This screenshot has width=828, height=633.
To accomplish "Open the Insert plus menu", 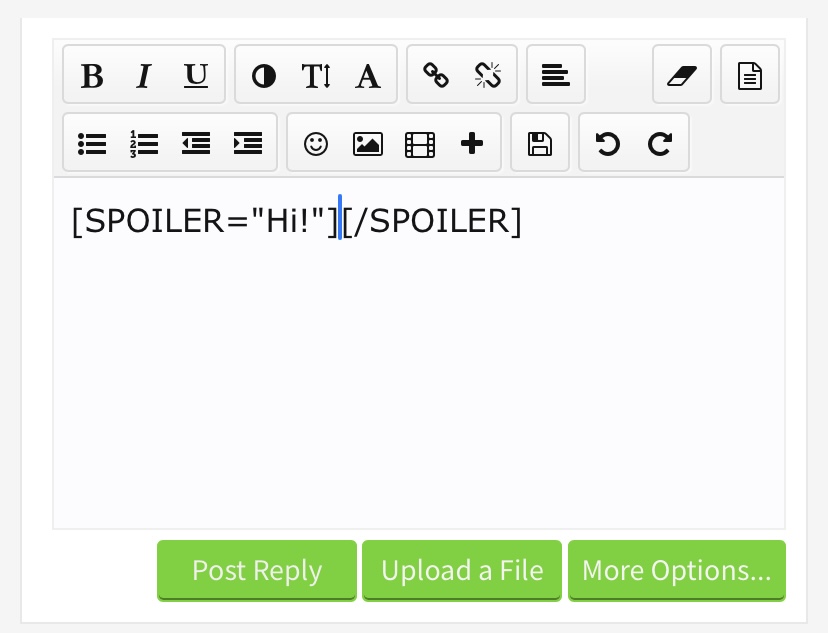I will (x=472, y=144).
